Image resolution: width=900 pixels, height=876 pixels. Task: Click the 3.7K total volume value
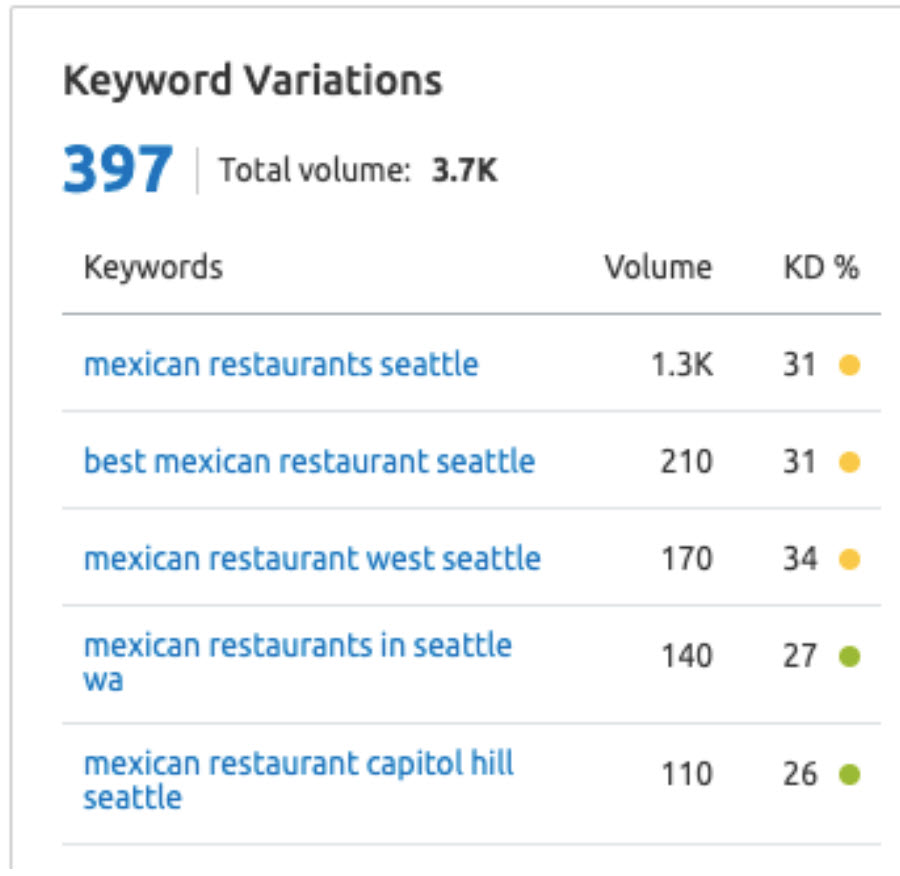point(464,170)
